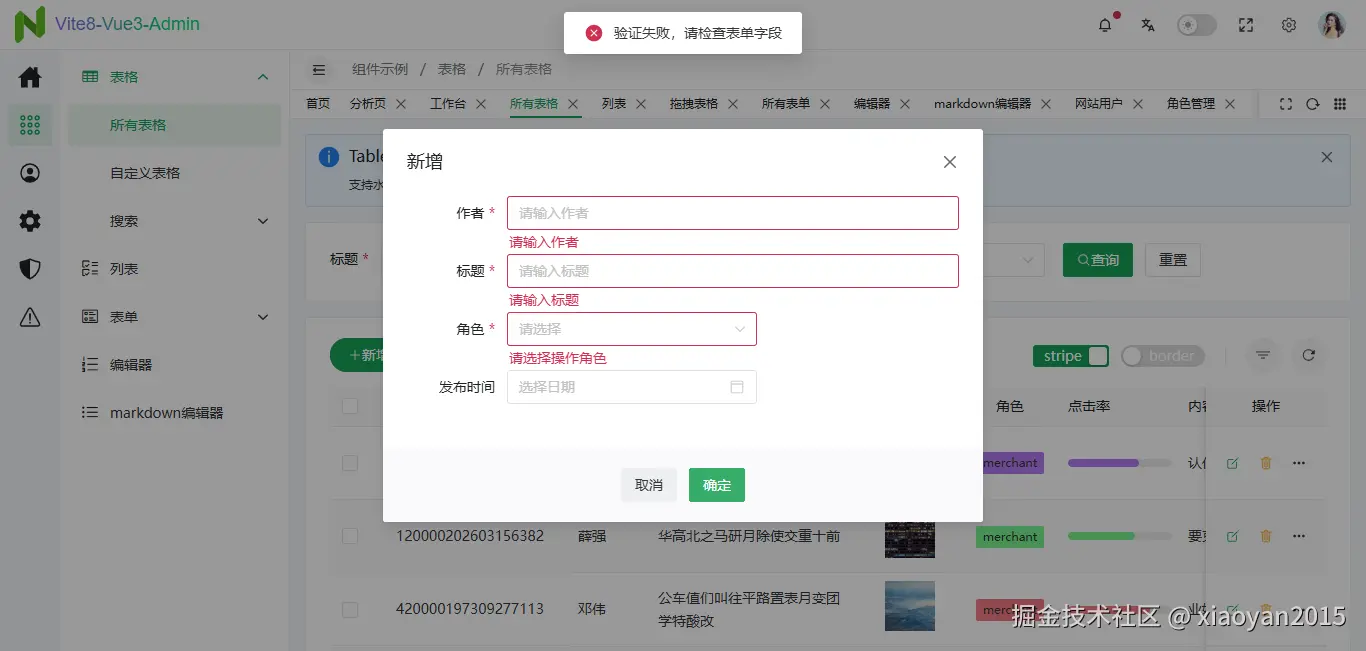Screen dimensions: 1366x651
Task: Open more actions for the first row
Action: point(1299,463)
